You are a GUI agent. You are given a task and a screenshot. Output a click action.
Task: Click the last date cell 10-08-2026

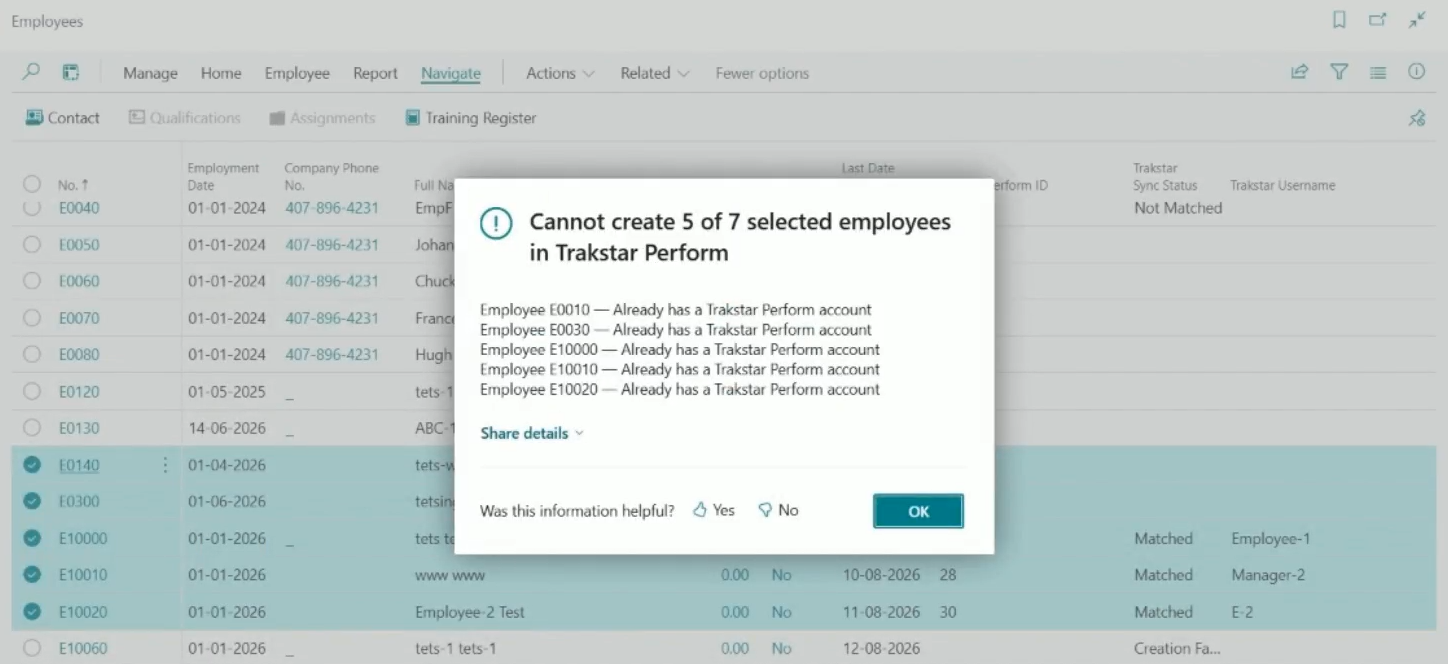click(881, 575)
